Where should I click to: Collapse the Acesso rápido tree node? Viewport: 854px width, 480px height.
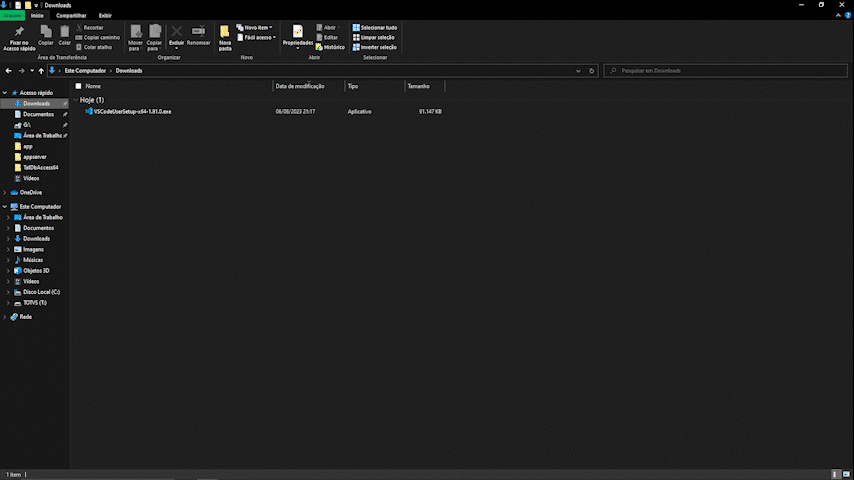[5, 93]
